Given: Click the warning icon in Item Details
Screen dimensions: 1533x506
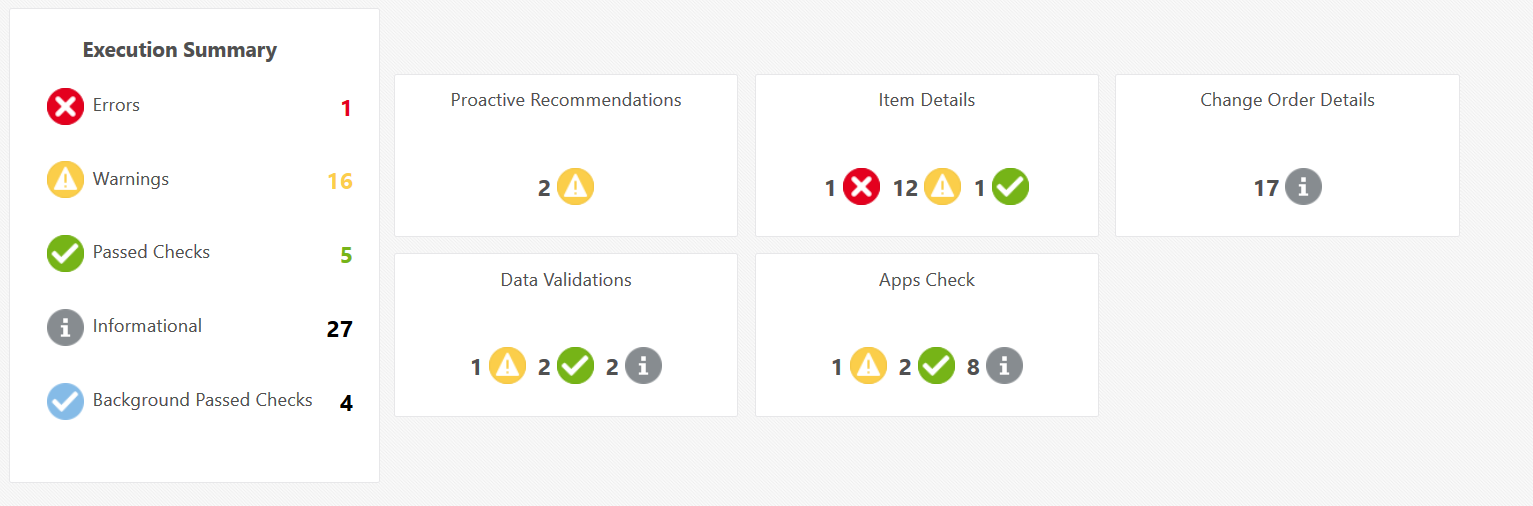Looking at the screenshot, I should coord(942,187).
